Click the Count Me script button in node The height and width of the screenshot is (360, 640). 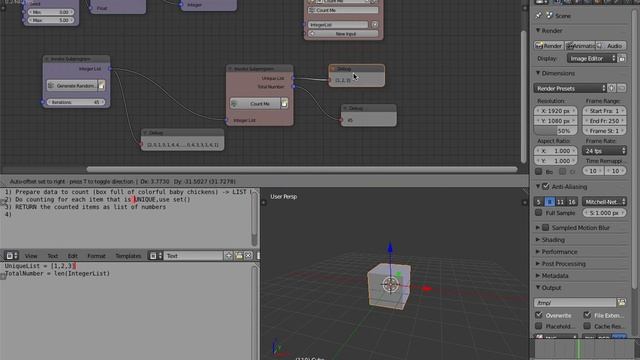pos(255,104)
